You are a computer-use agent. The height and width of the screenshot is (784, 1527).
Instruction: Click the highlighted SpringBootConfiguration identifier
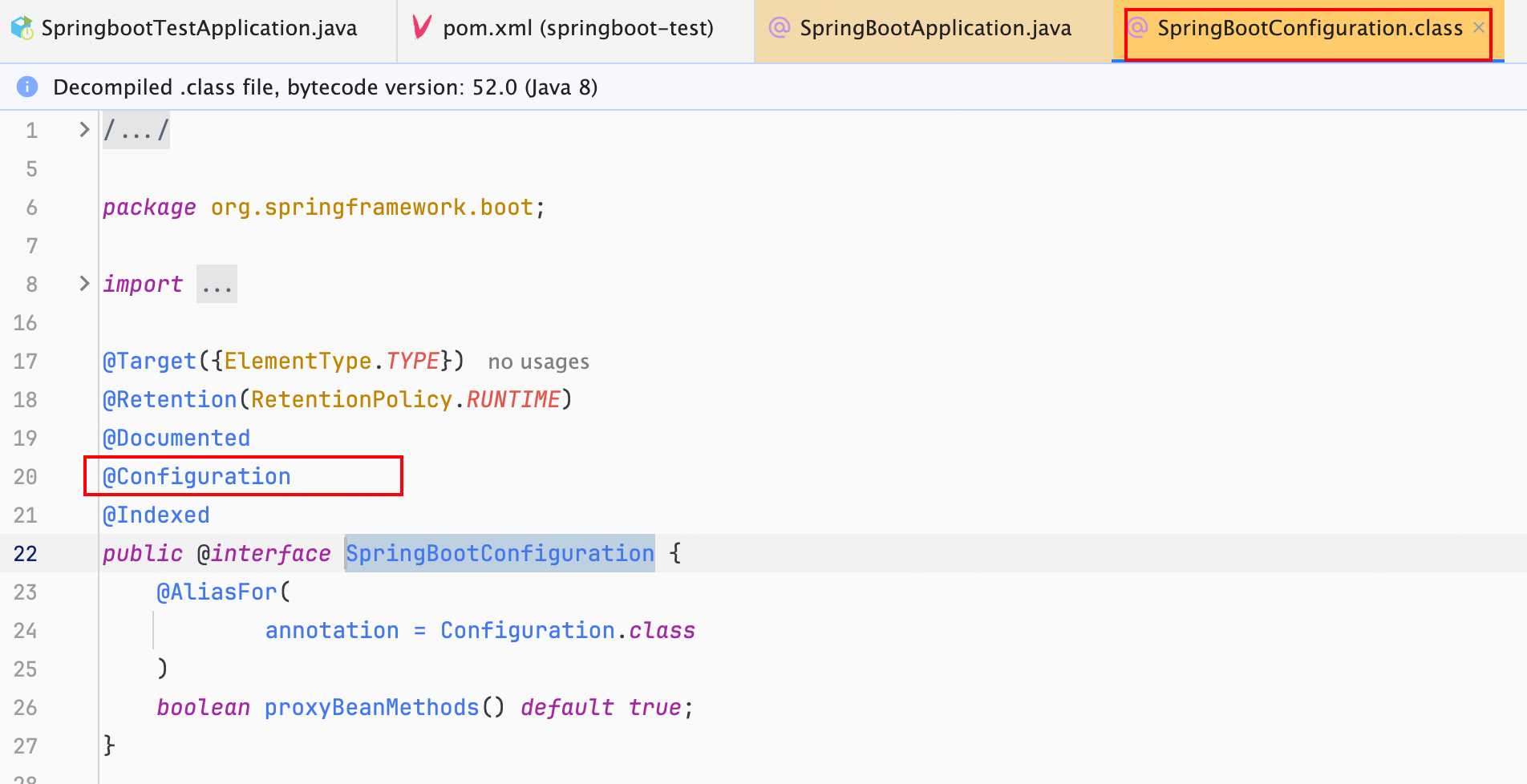coord(500,553)
